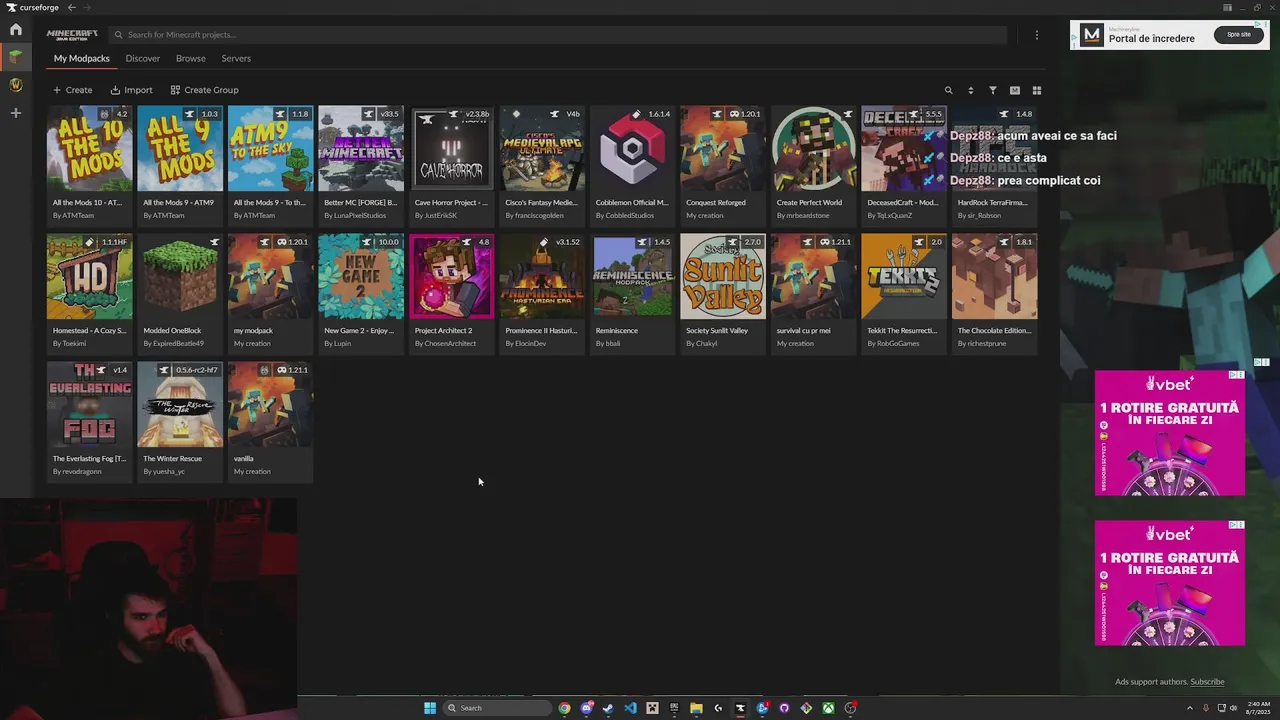Screen dimensions: 1280x720
Task: Toggle the M modpack view icon
Action: 1014,90
